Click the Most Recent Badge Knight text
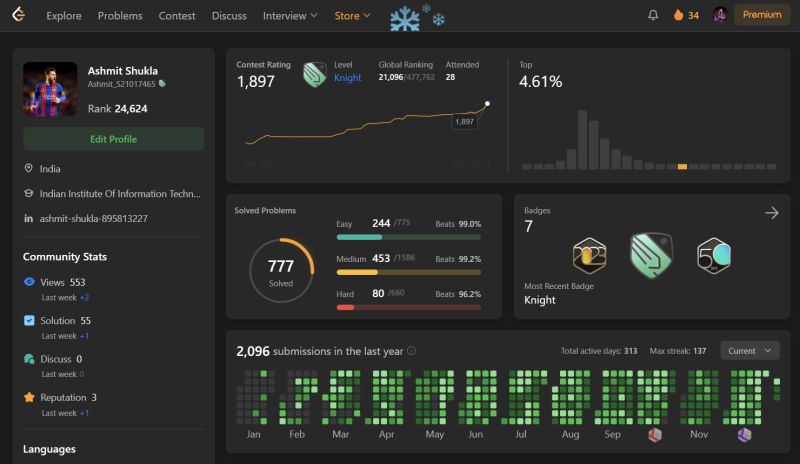Viewport: 800px width, 464px height. (540, 300)
